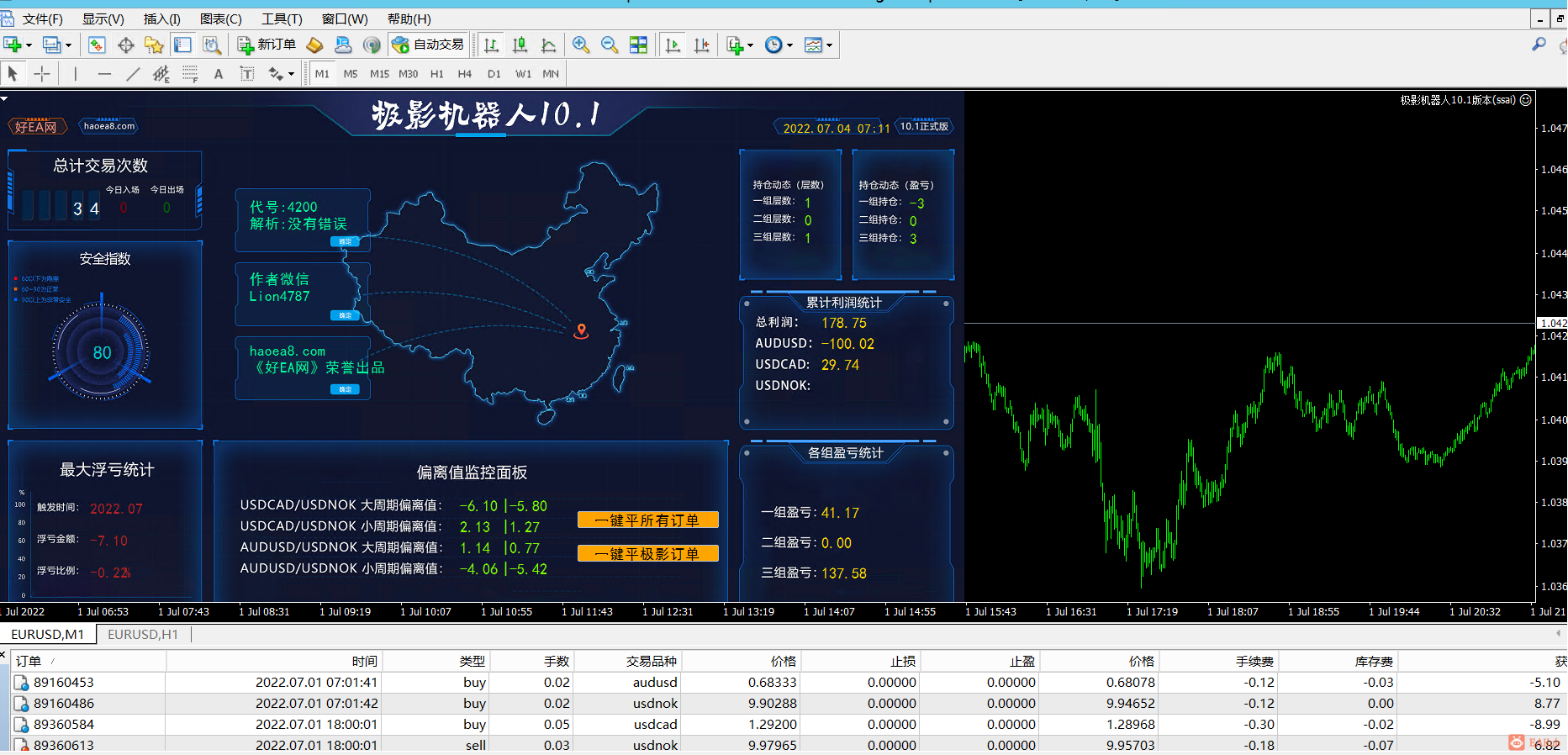
Task: Confirm the 代号:4200 box 确定 button
Action: [345, 242]
